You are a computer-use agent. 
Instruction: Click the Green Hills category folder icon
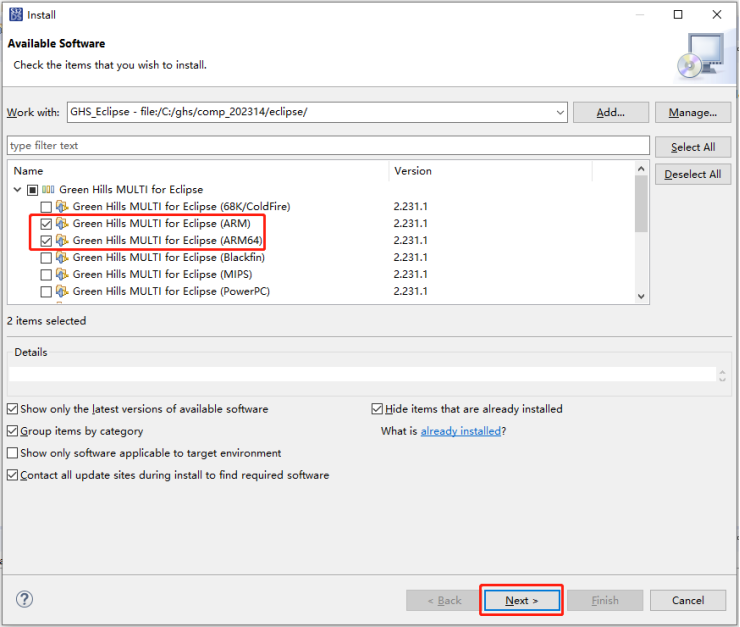coord(47,189)
